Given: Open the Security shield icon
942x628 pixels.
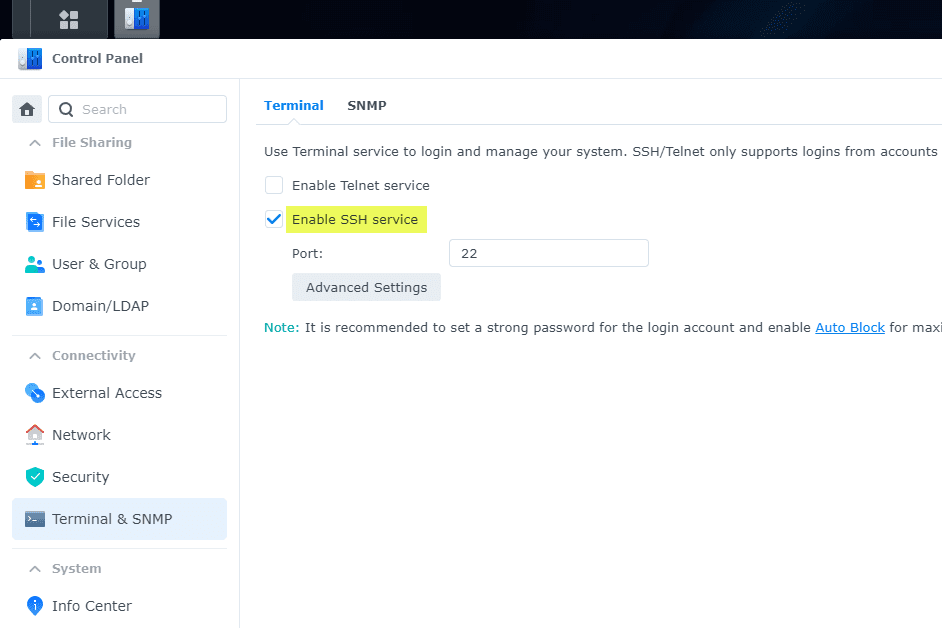Looking at the screenshot, I should pos(35,477).
